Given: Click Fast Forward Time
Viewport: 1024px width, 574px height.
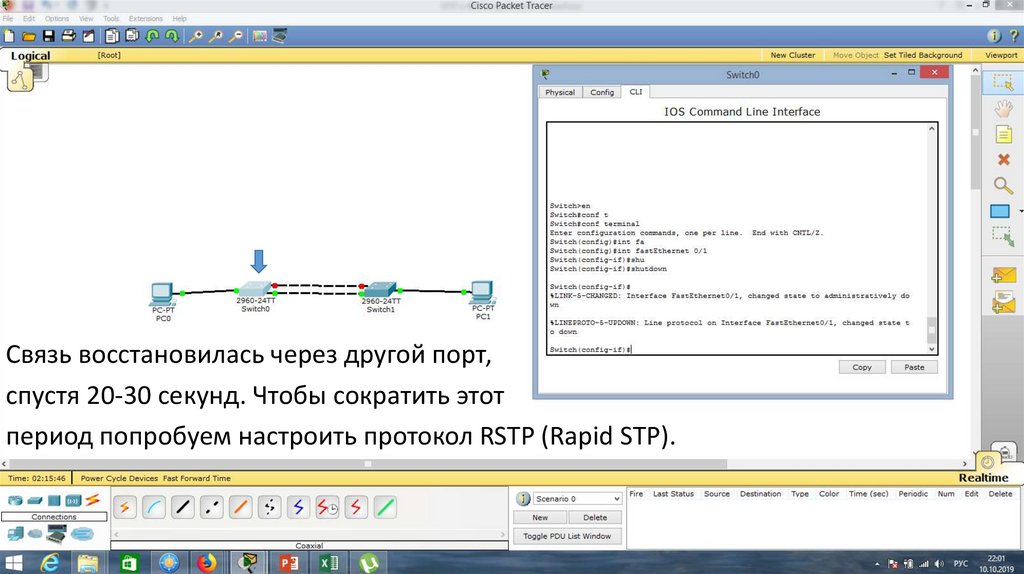Looking at the screenshot, I should (x=197, y=478).
